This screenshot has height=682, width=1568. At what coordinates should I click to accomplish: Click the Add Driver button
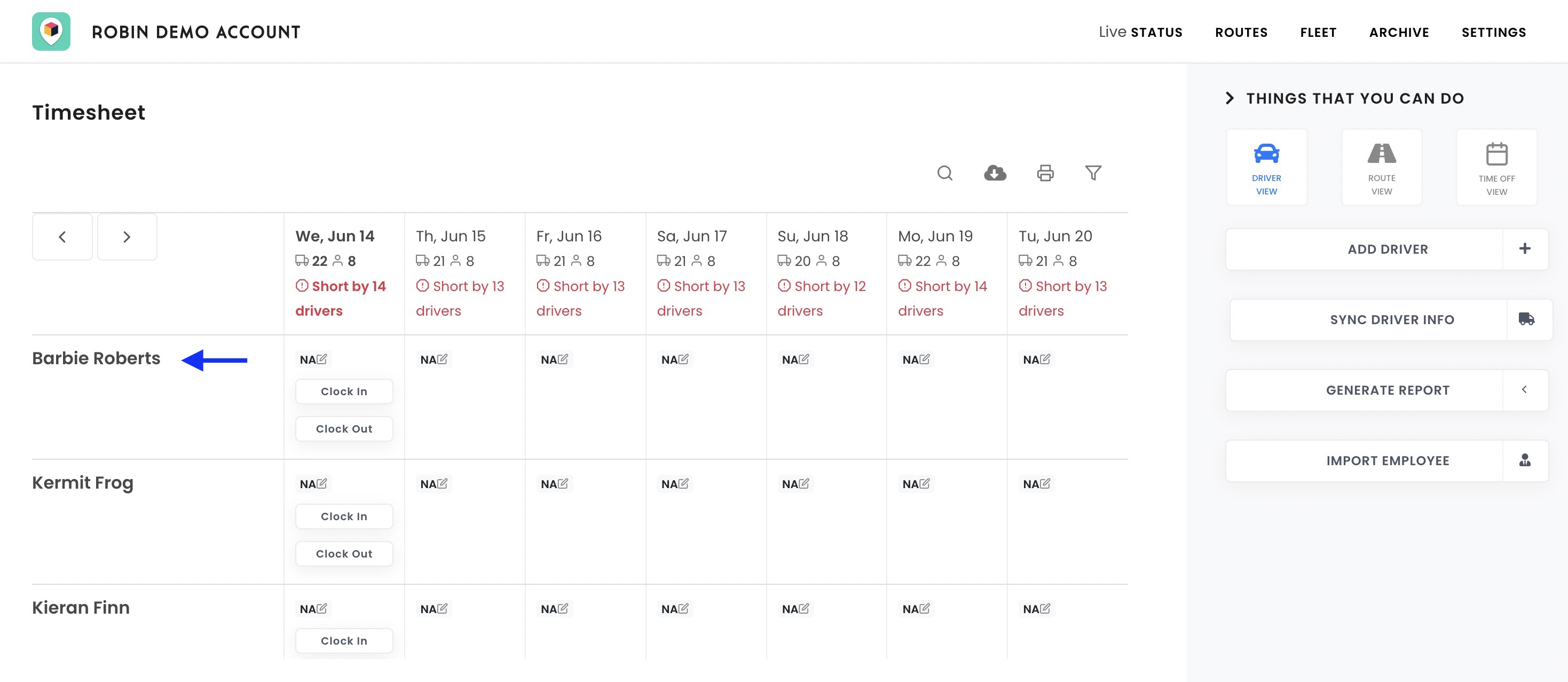(x=1387, y=249)
